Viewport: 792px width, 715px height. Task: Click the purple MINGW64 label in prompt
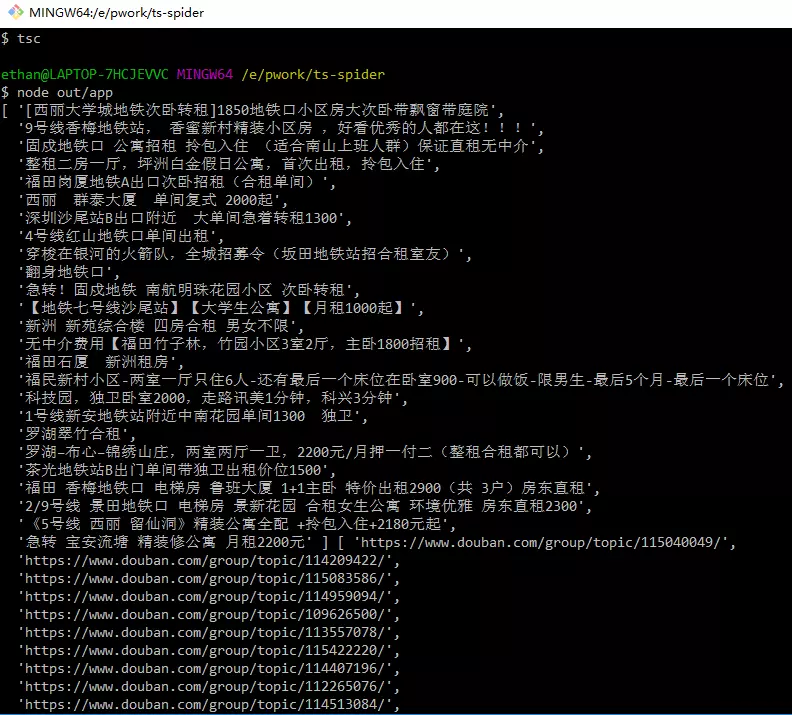click(205, 75)
